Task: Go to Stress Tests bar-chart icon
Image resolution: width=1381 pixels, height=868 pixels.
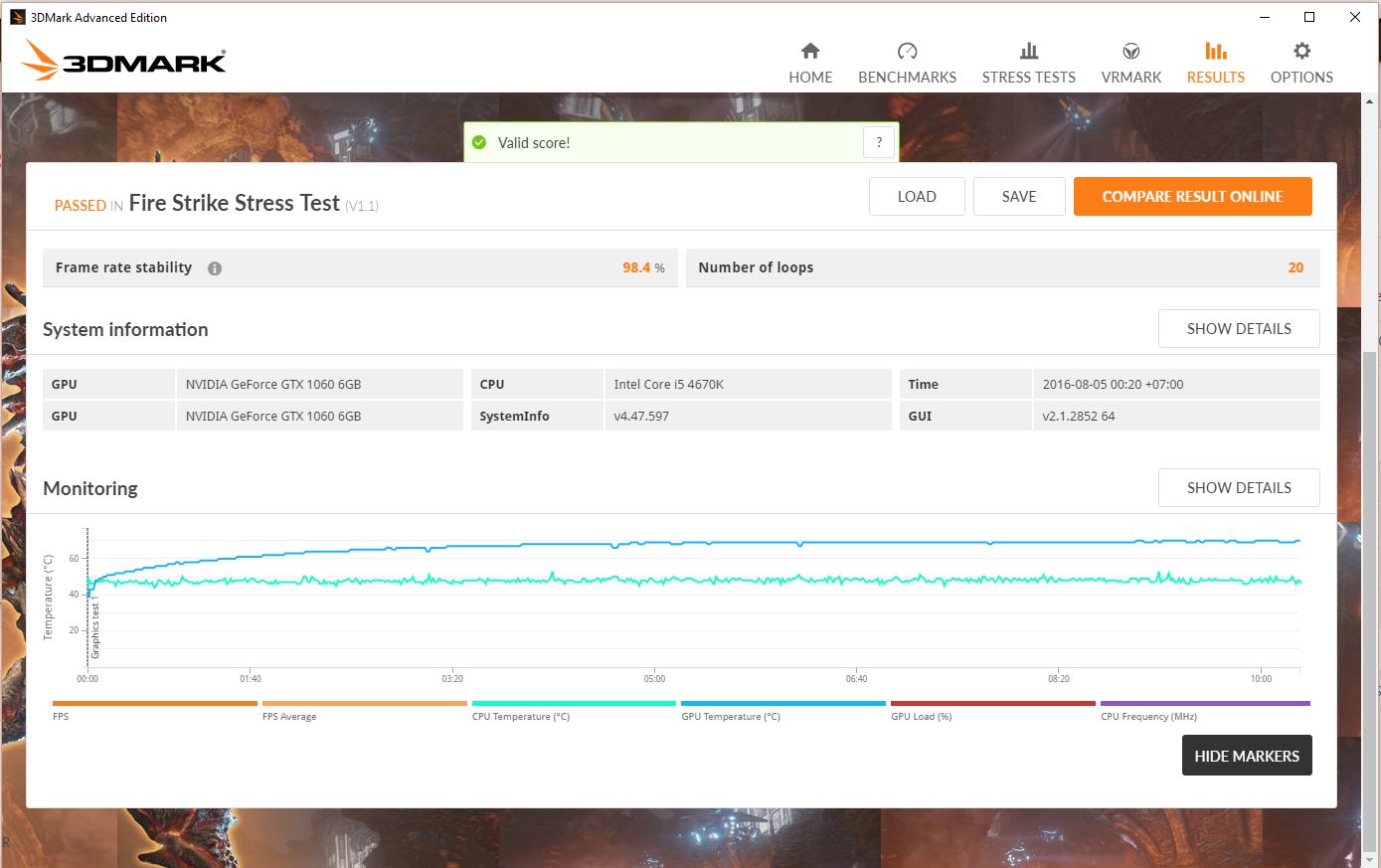Action: pos(1028,51)
